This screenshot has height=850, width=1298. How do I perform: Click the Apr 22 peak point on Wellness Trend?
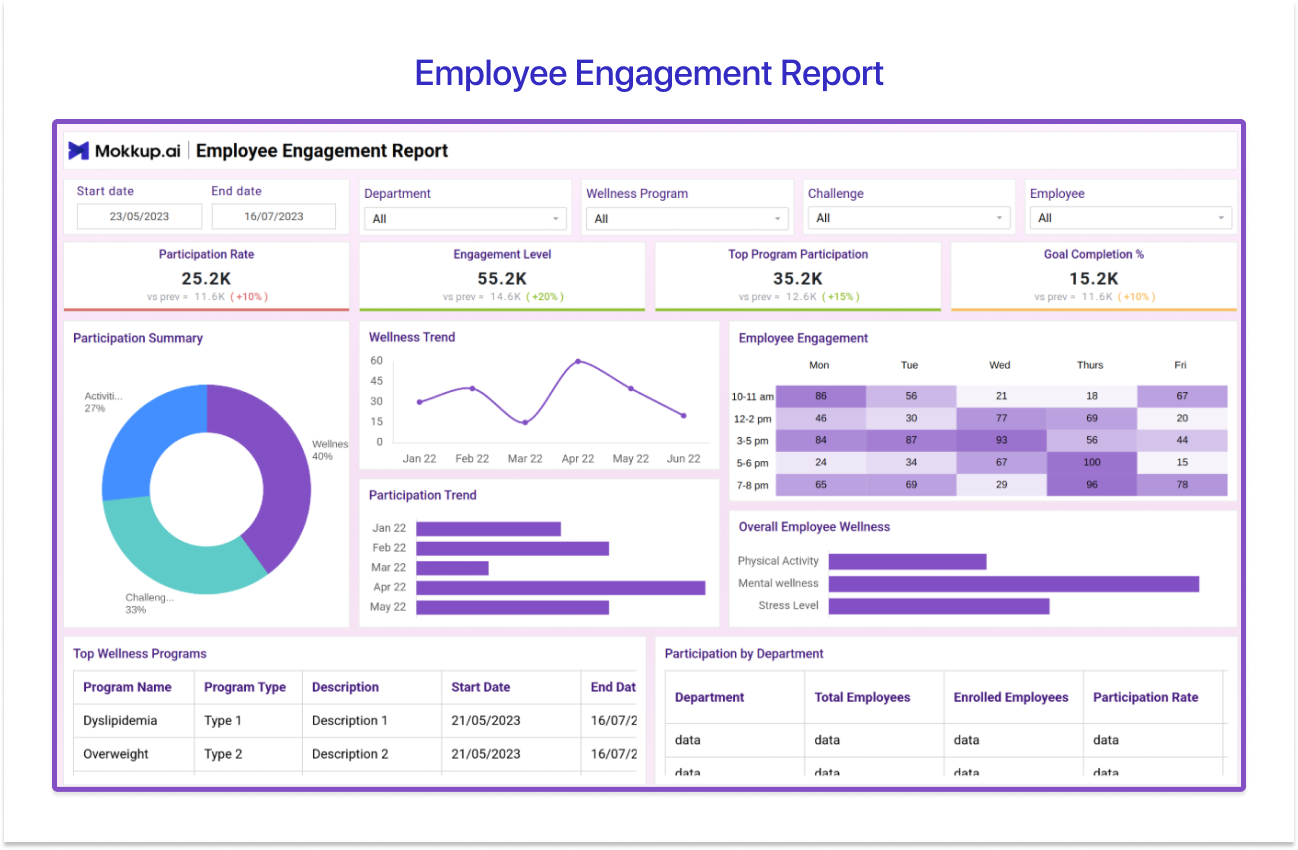click(578, 361)
